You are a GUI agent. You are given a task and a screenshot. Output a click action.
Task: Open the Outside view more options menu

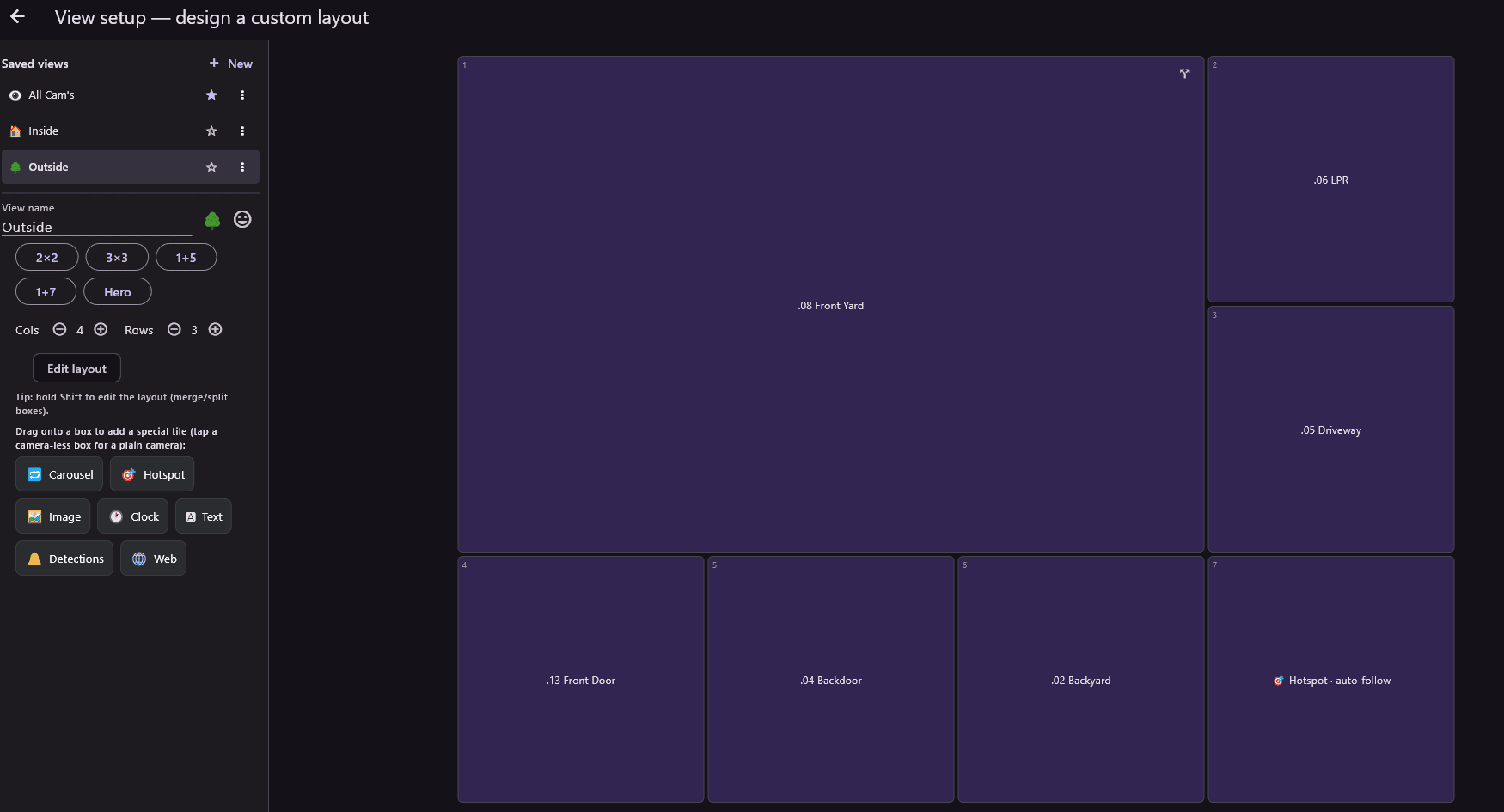click(x=242, y=168)
